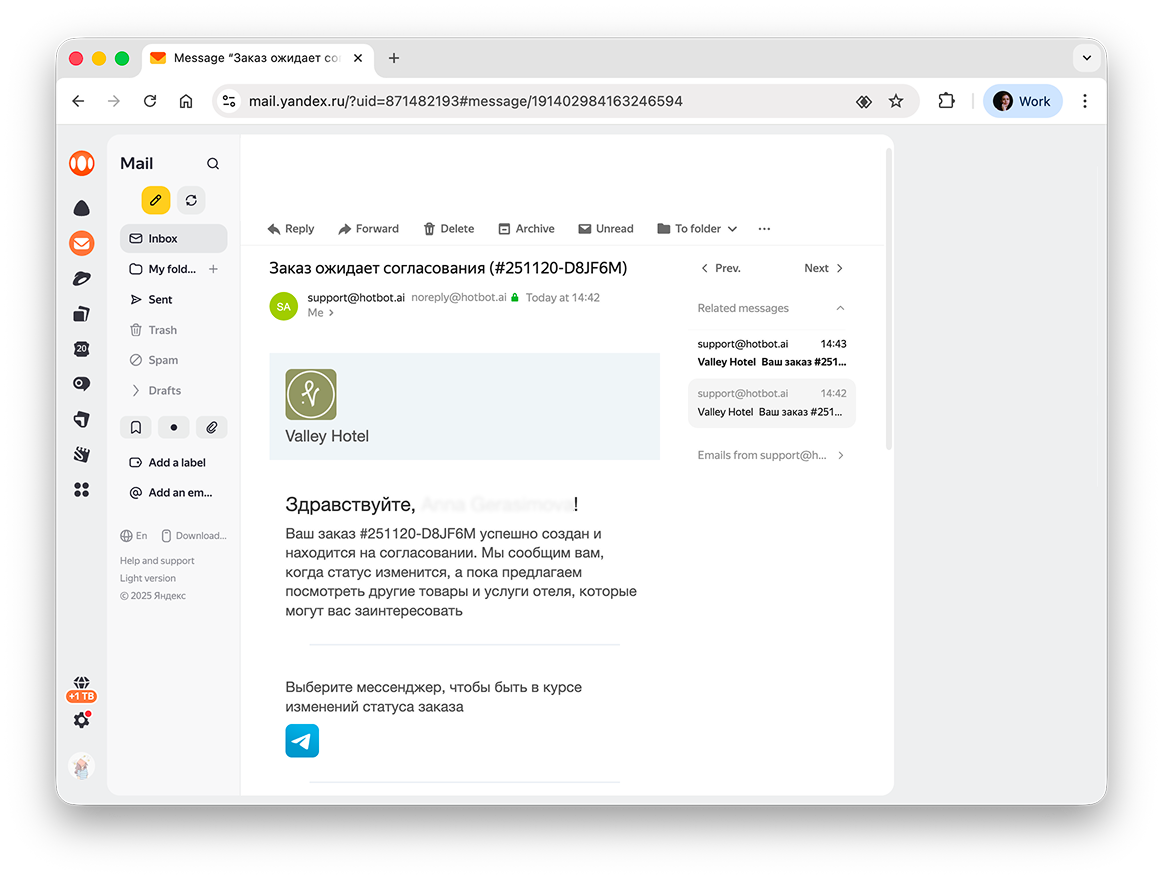Filter unread messages with dot icon

point(174,427)
